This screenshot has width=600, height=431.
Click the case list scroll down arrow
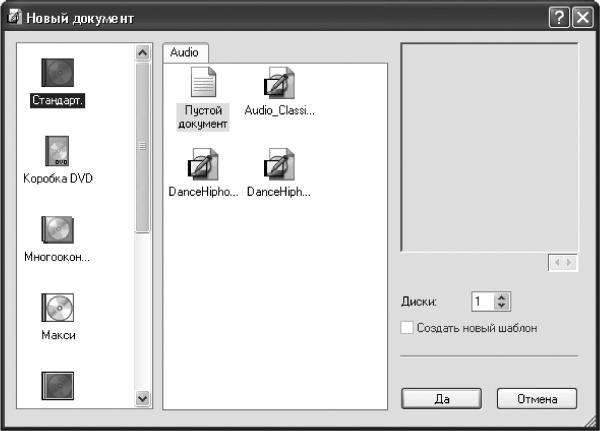[142, 399]
